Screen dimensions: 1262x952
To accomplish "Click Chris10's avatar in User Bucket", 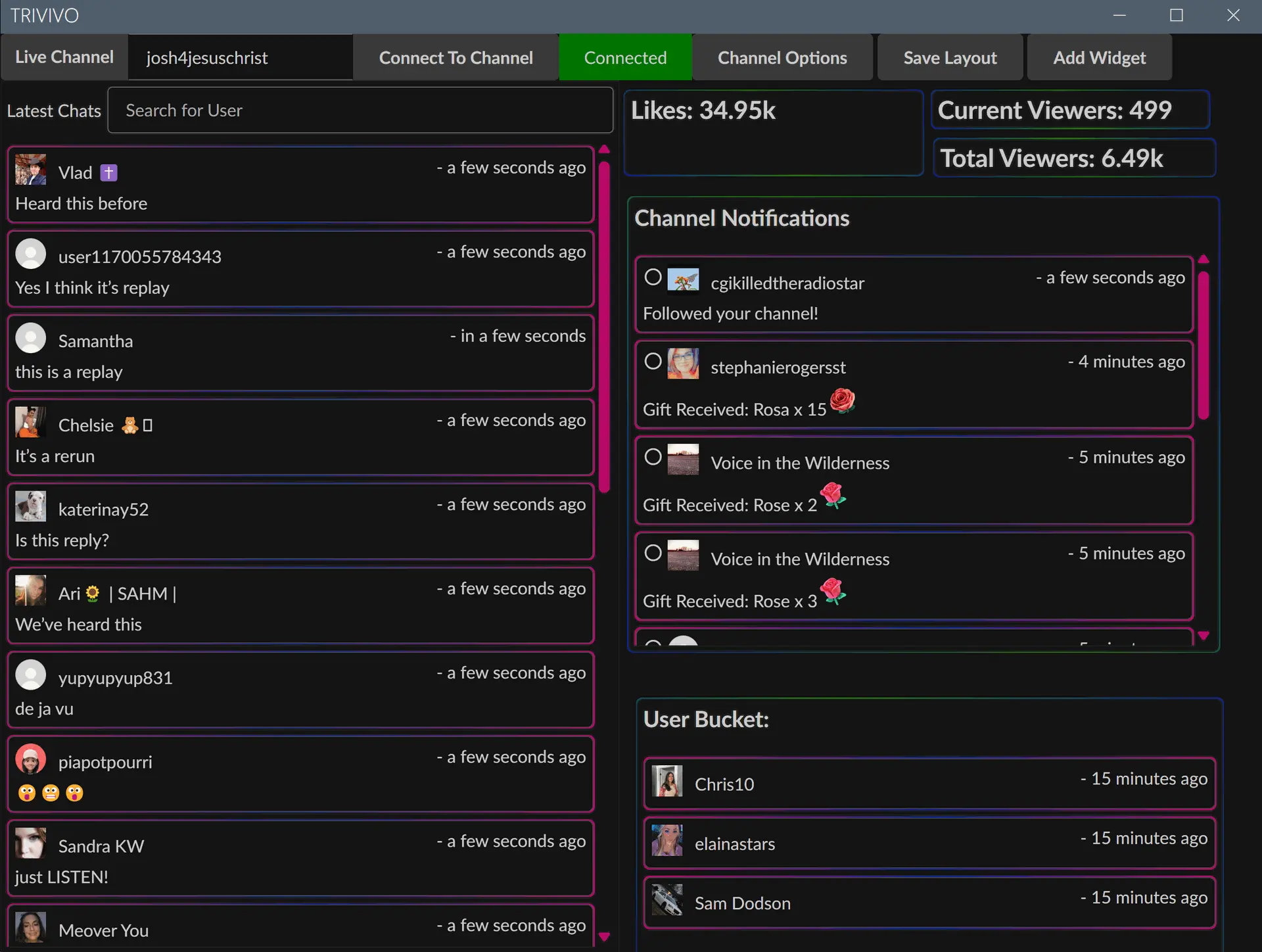I will click(x=667, y=781).
